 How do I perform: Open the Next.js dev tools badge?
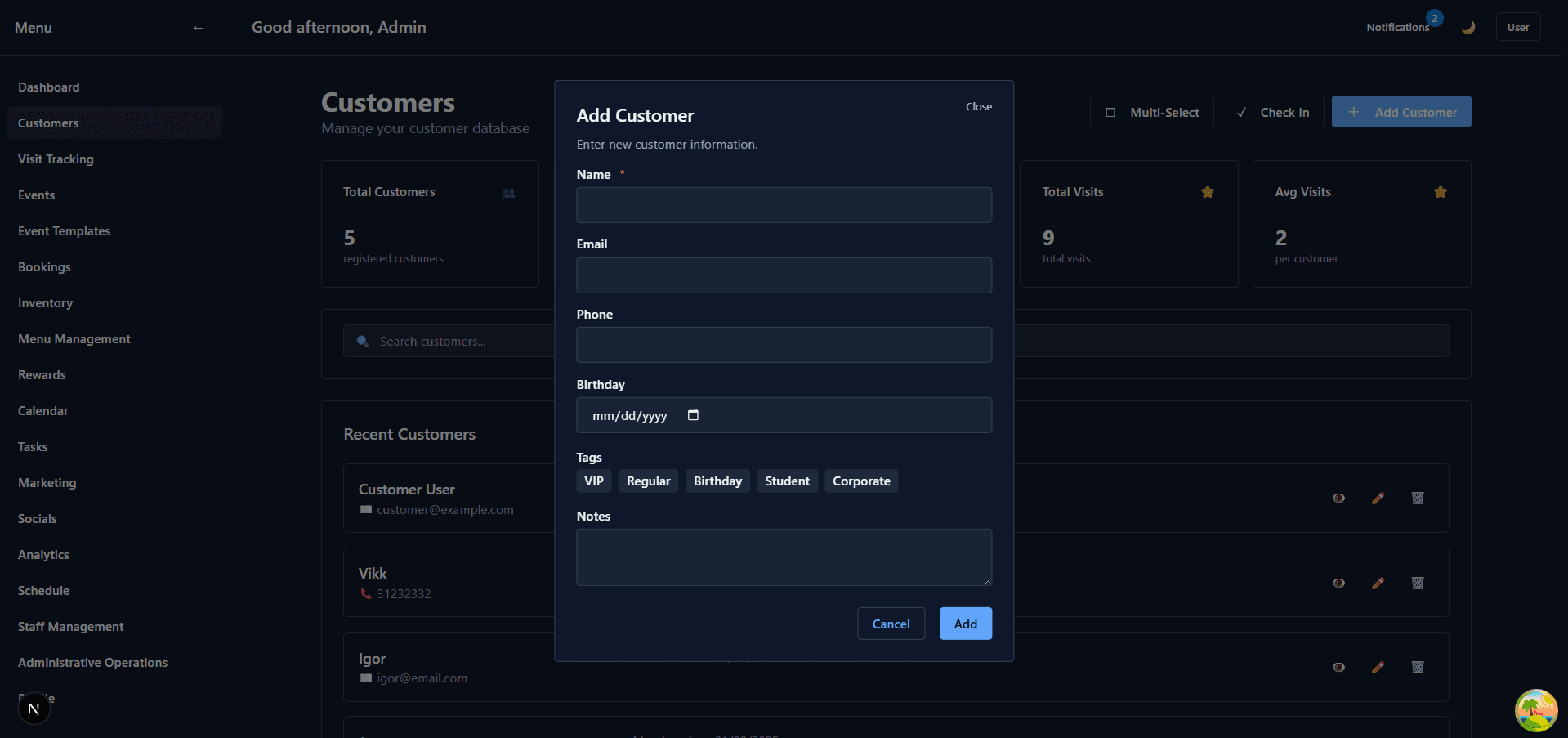tap(34, 709)
